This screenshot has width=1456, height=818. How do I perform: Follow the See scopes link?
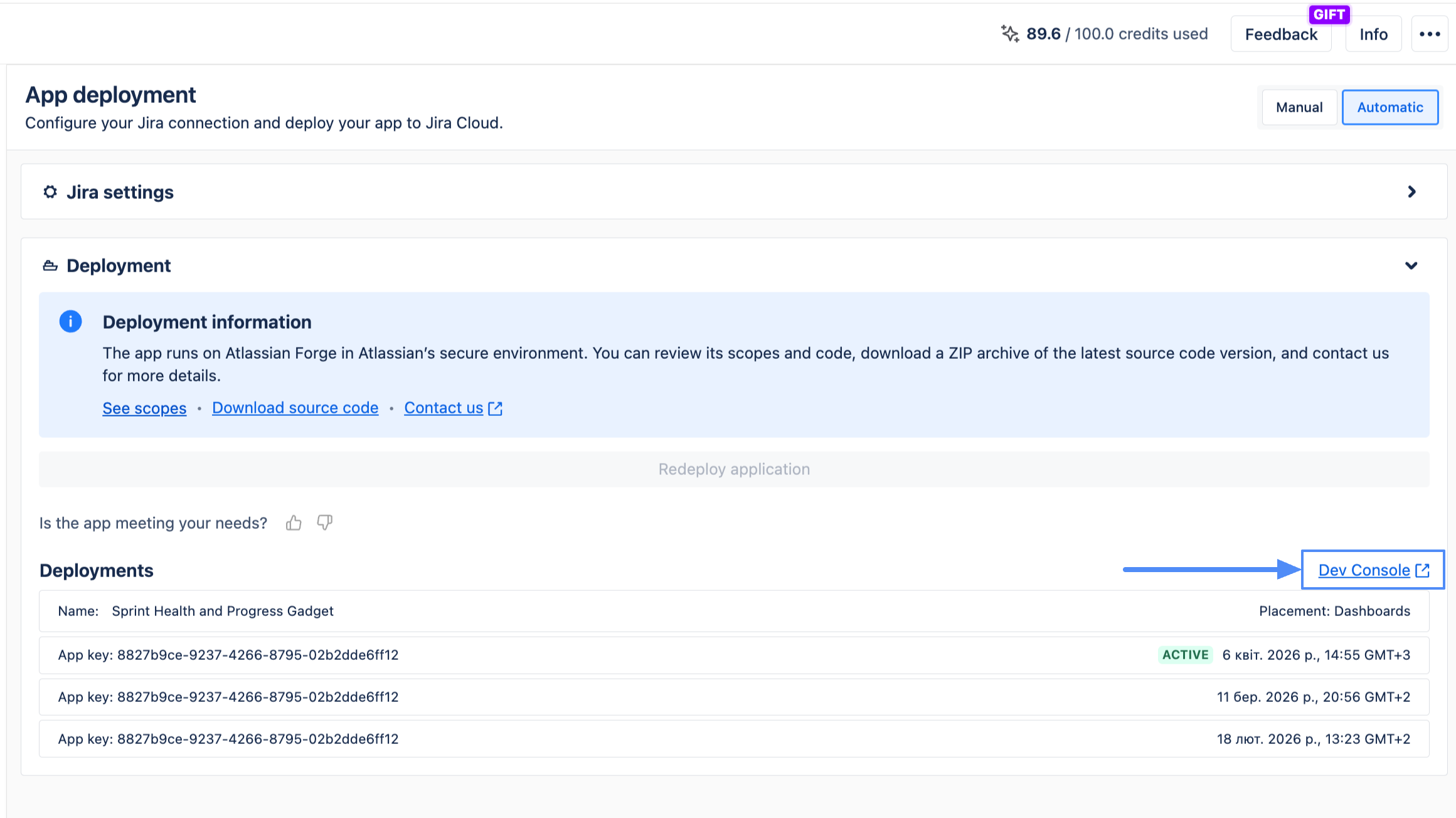coord(144,408)
